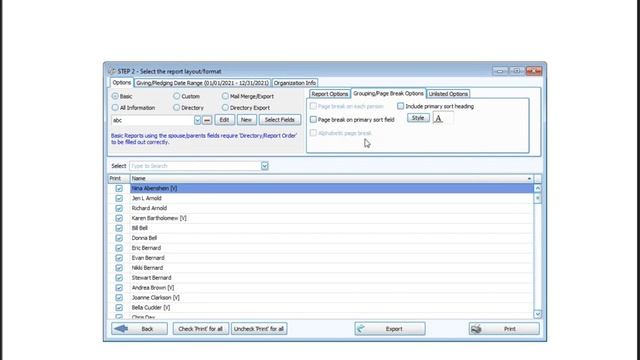Click the font style 'A' icon
This screenshot has width=640, height=360.
click(x=438, y=119)
